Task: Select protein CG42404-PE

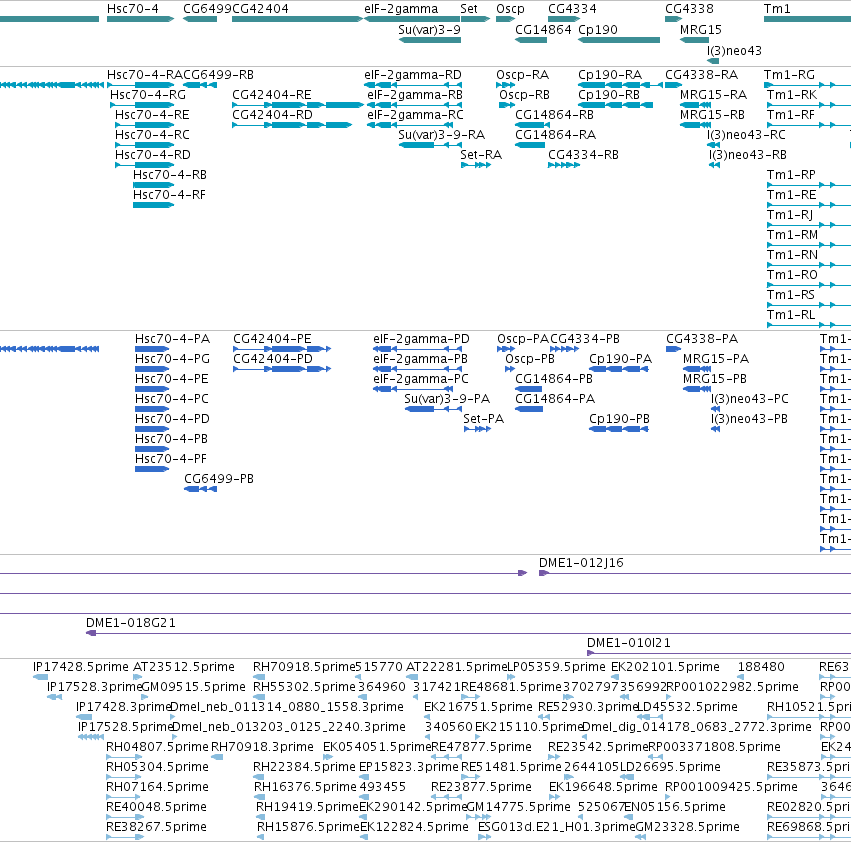Action: pyautogui.click(x=272, y=339)
